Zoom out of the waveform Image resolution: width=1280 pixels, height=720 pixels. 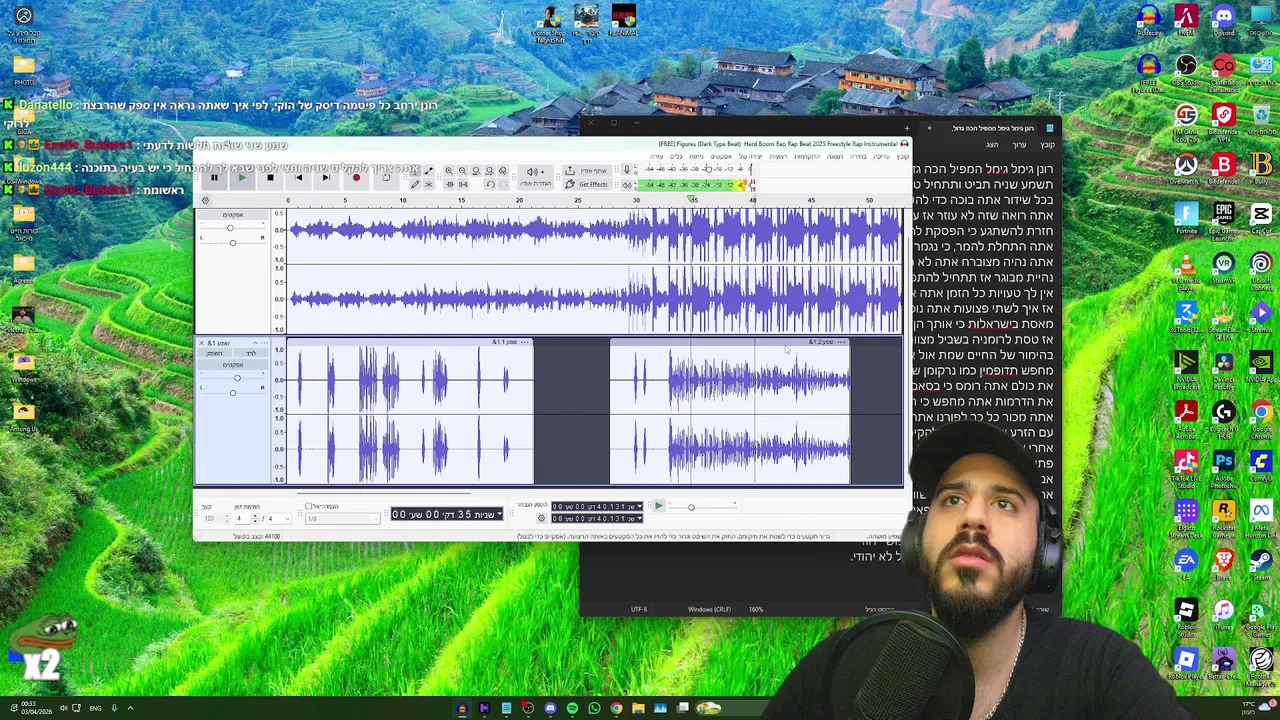462,171
